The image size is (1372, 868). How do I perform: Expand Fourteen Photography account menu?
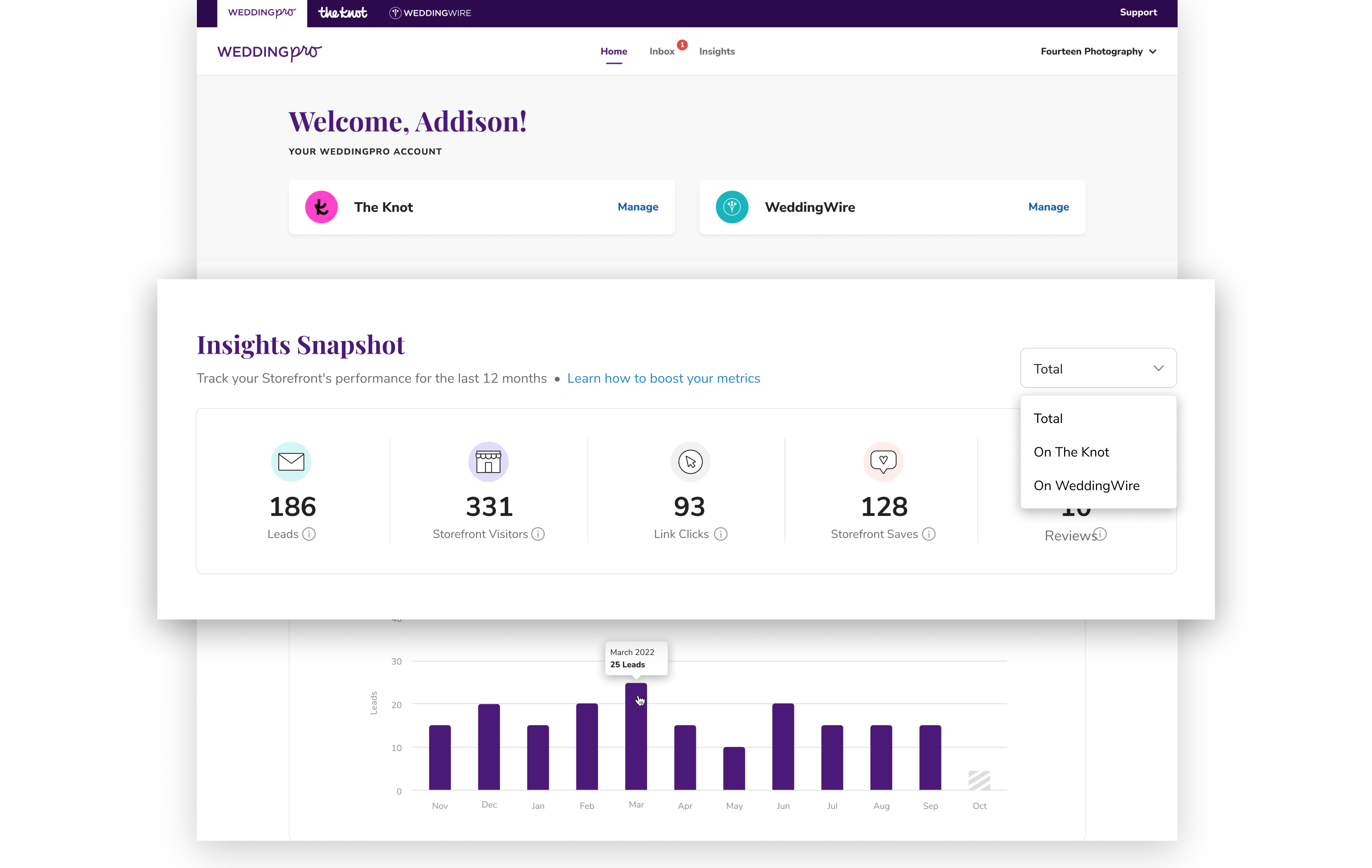pyautogui.click(x=1098, y=51)
